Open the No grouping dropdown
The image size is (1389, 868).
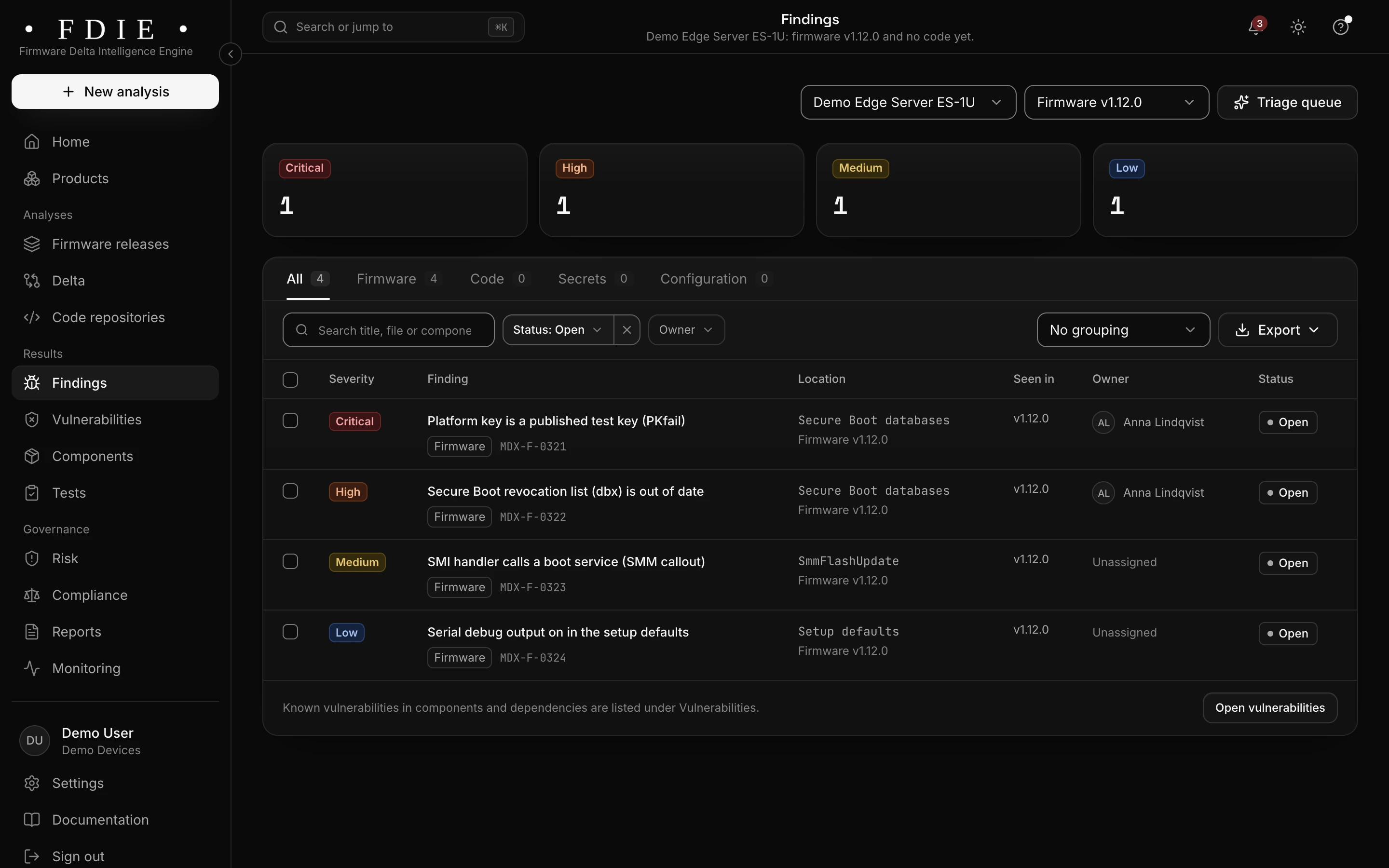point(1123,330)
